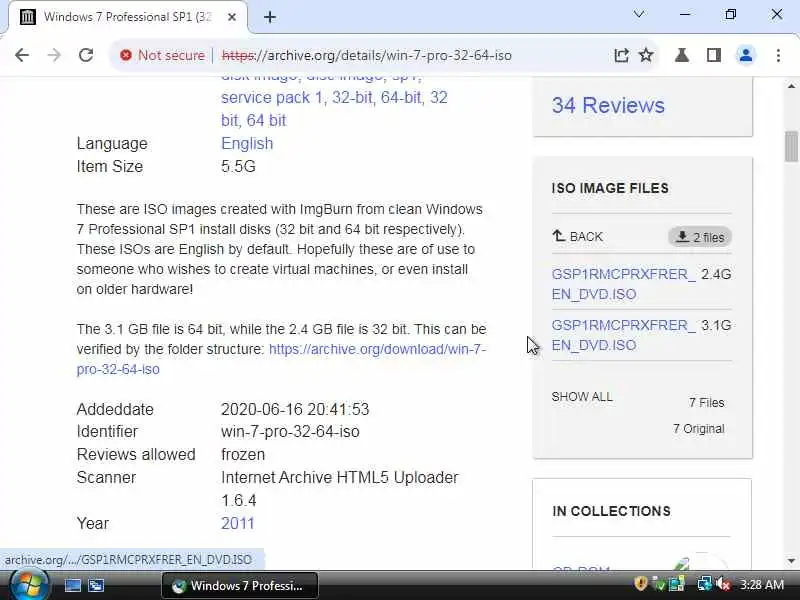Reload the archive.org page
800x600 pixels.
(x=86, y=55)
